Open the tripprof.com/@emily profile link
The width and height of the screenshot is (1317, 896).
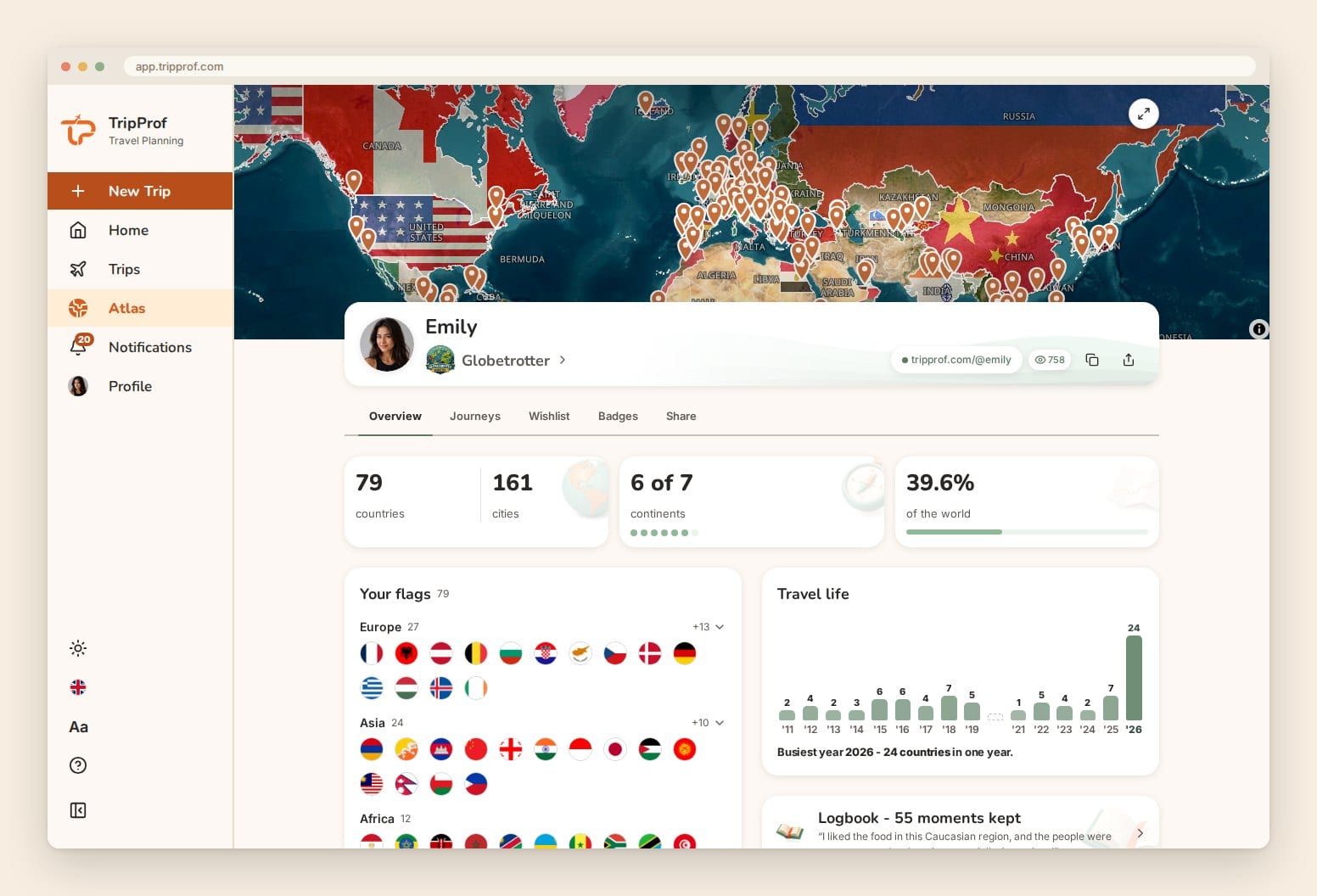[x=956, y=360]
